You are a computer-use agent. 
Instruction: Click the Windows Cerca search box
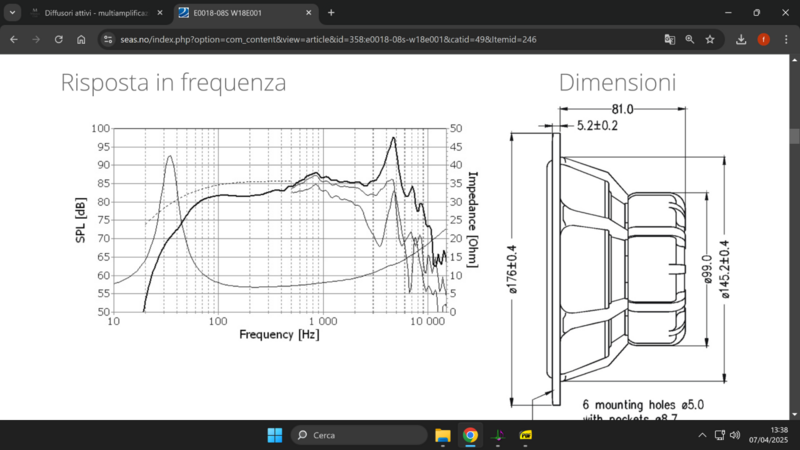359,435
